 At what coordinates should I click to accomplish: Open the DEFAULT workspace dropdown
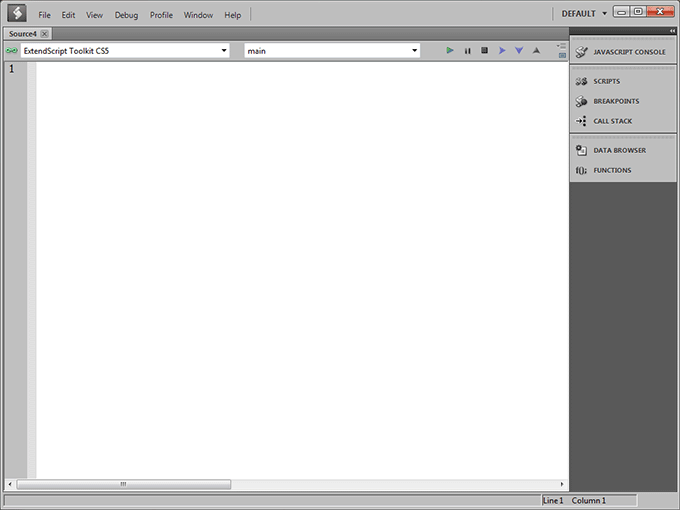pos(584,14)
